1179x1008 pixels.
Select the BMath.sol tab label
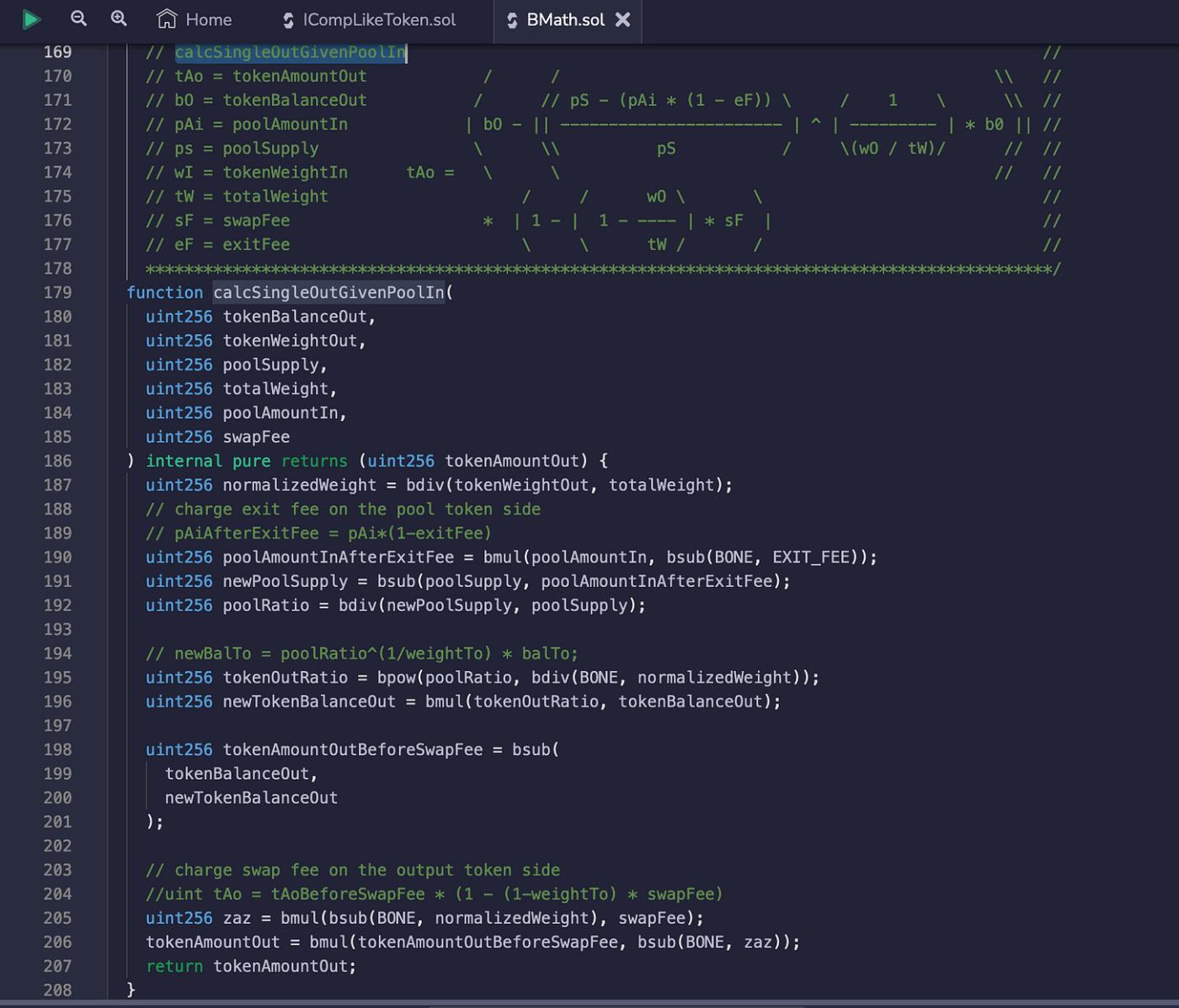coord(565,19)
